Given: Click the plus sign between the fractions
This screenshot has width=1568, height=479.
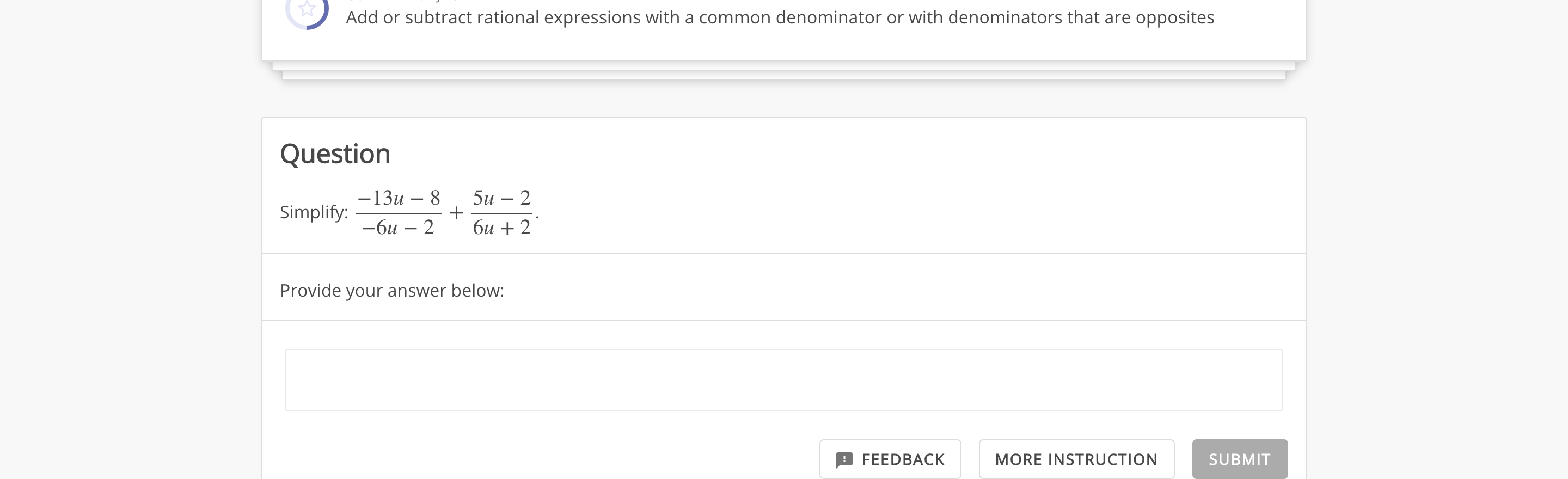Looking at the screenshot, I should click(x=456, y=213).
